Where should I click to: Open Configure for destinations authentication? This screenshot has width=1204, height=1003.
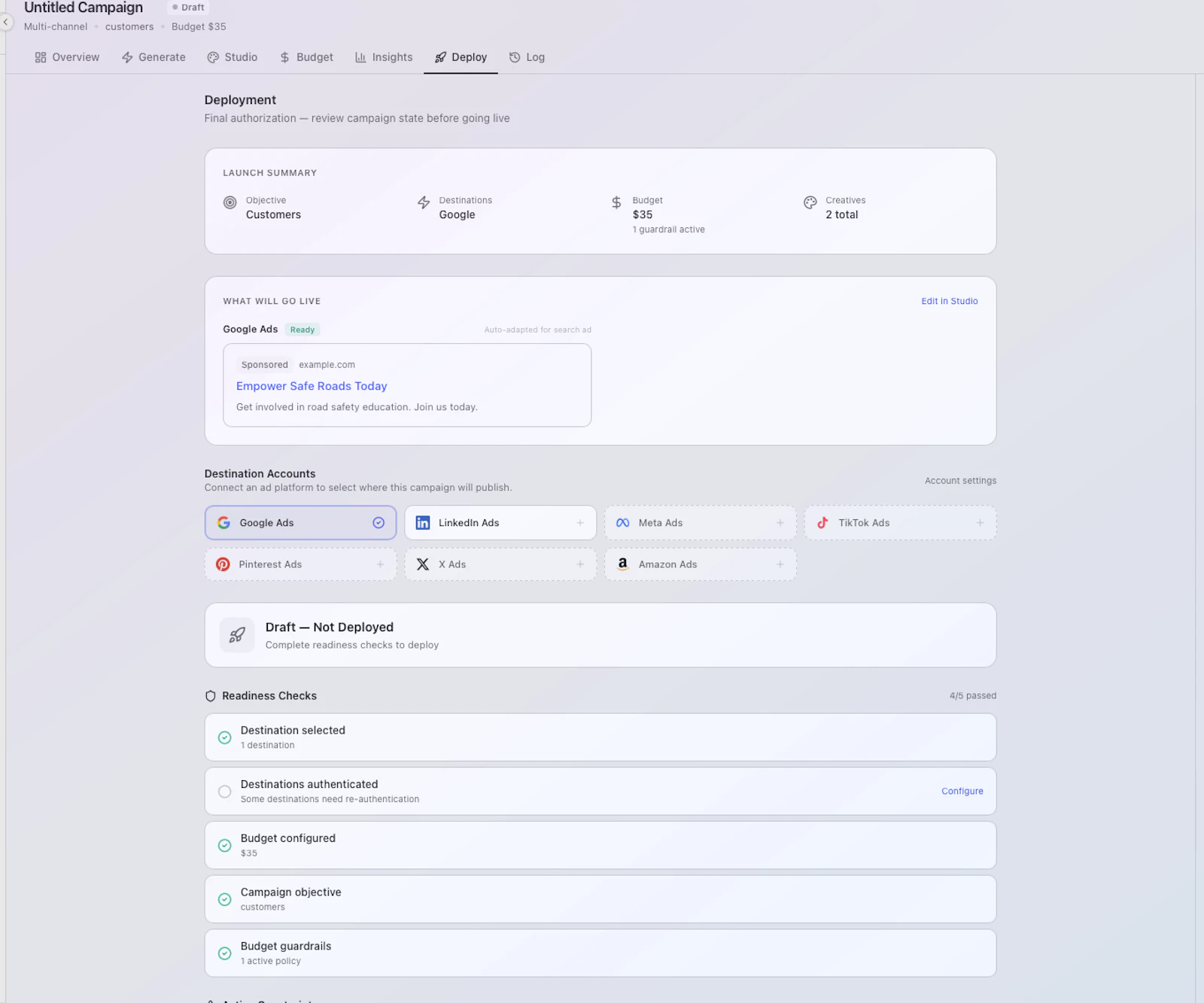[962, 792]
